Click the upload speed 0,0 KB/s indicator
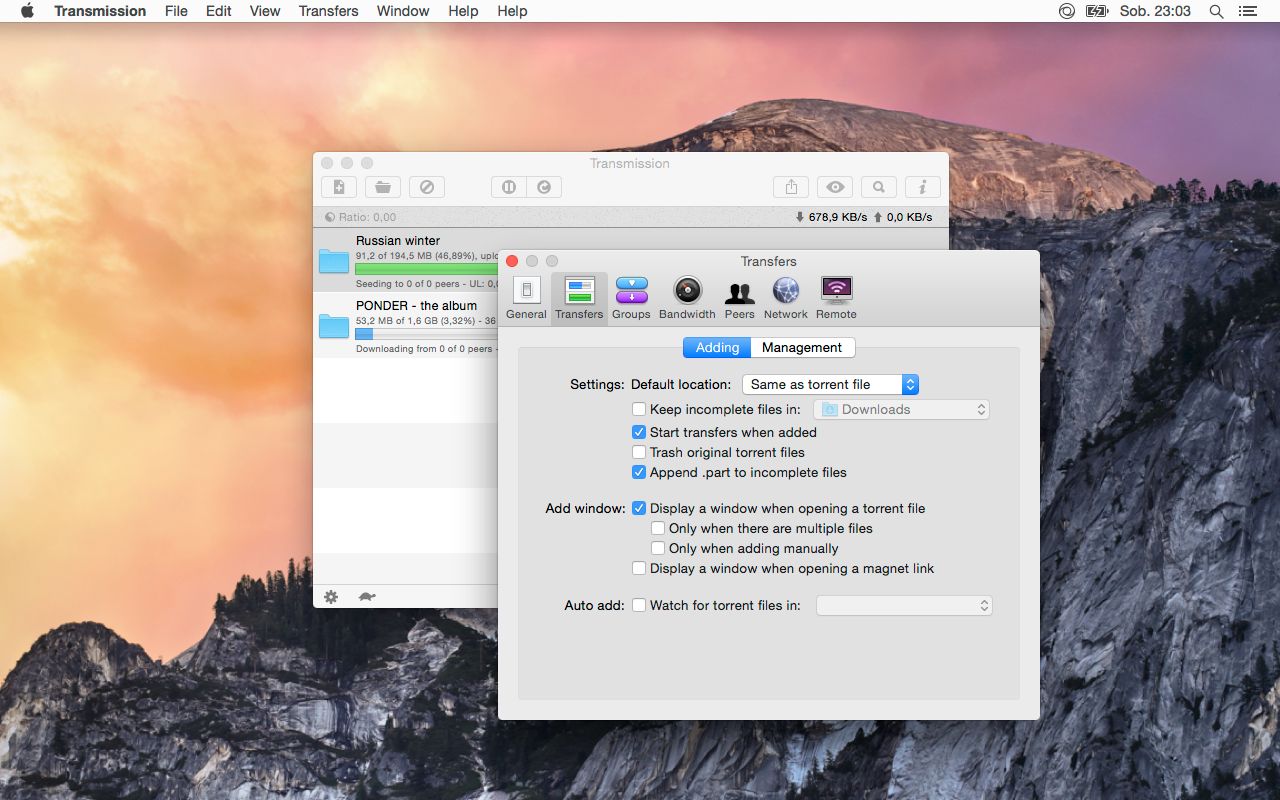1280x800 pixels. coord(903,217)
